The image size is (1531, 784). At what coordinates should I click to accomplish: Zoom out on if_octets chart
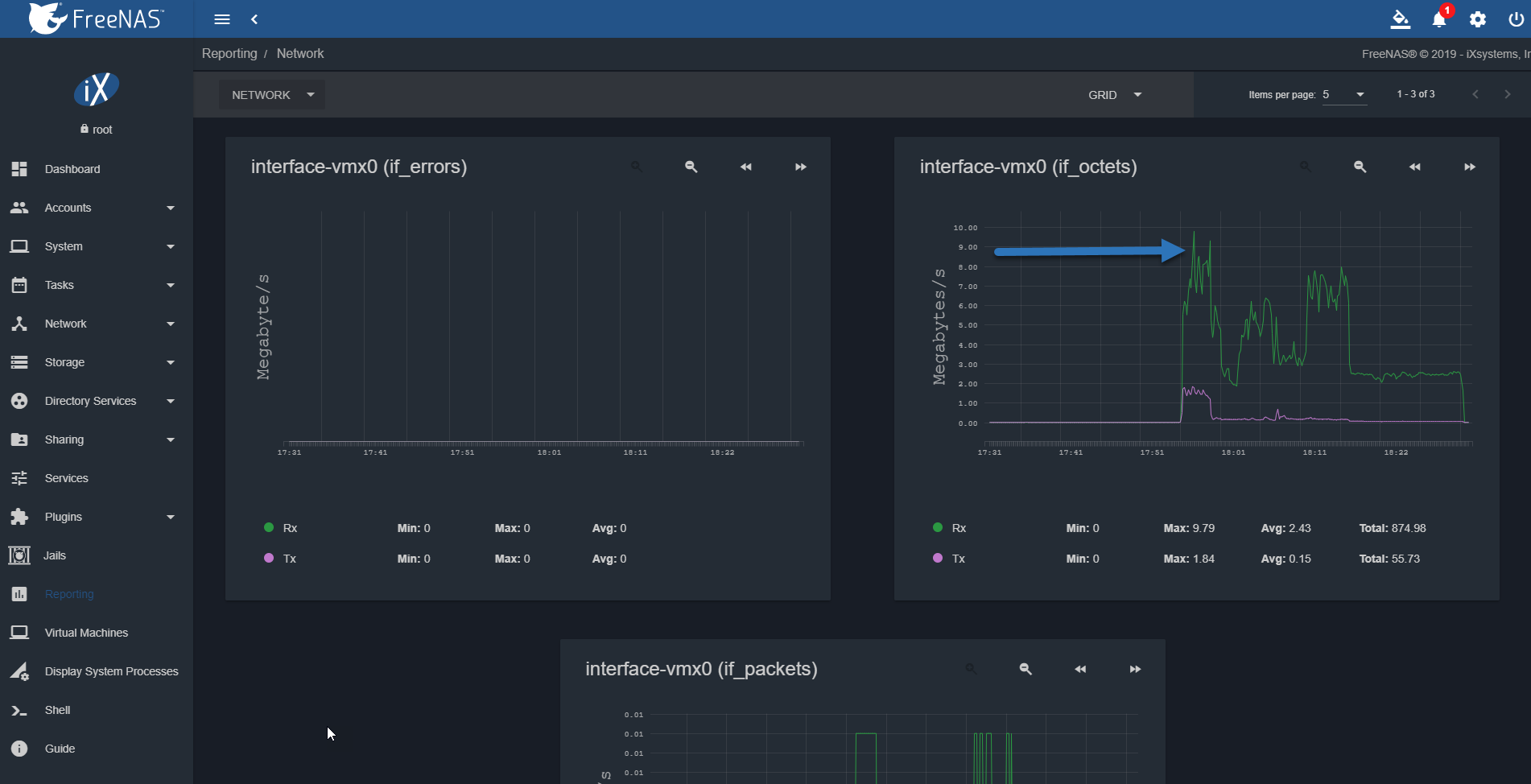[1360, 167]
